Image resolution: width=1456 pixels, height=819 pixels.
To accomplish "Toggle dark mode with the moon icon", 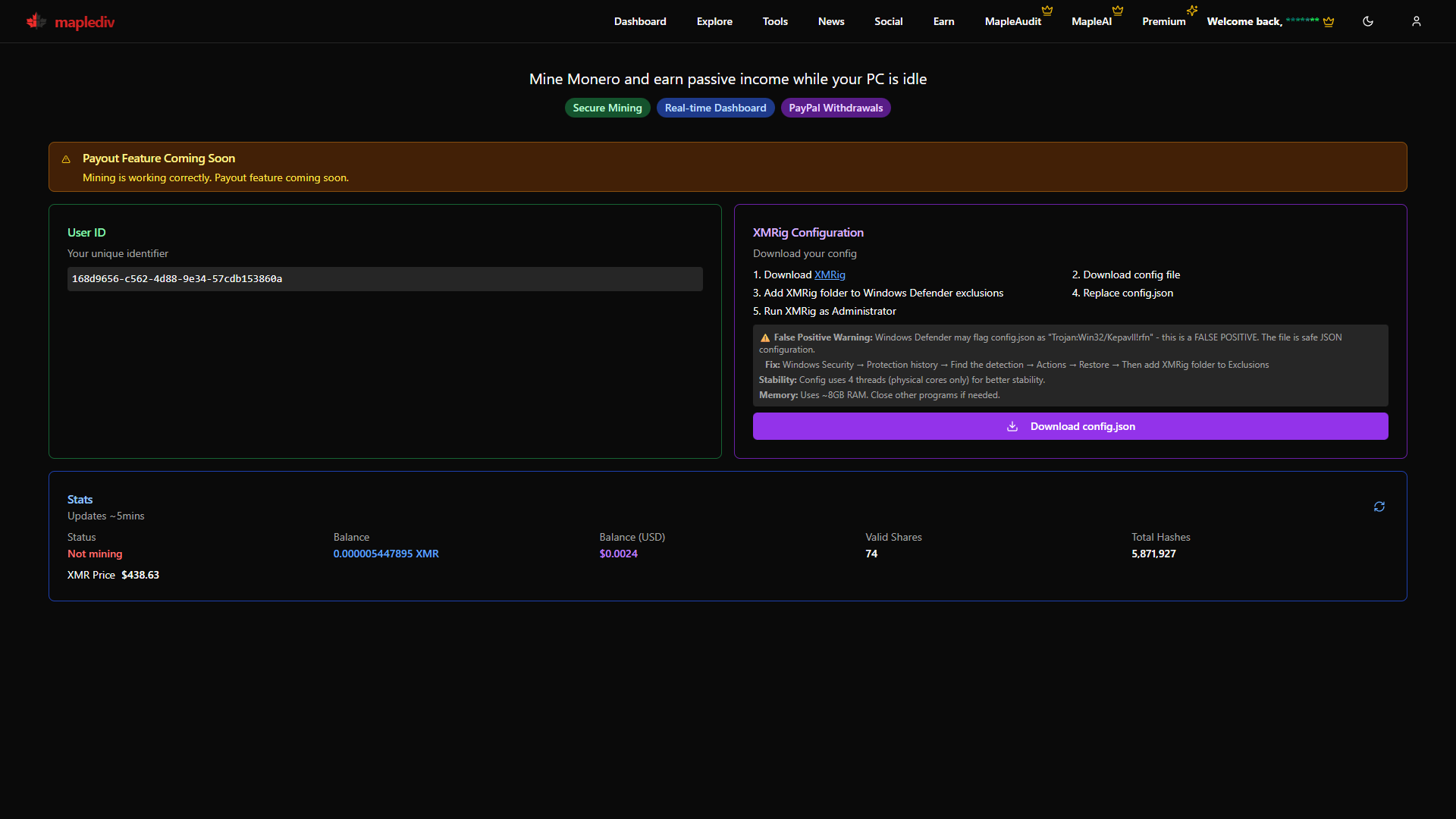I will click(1368, 21).
